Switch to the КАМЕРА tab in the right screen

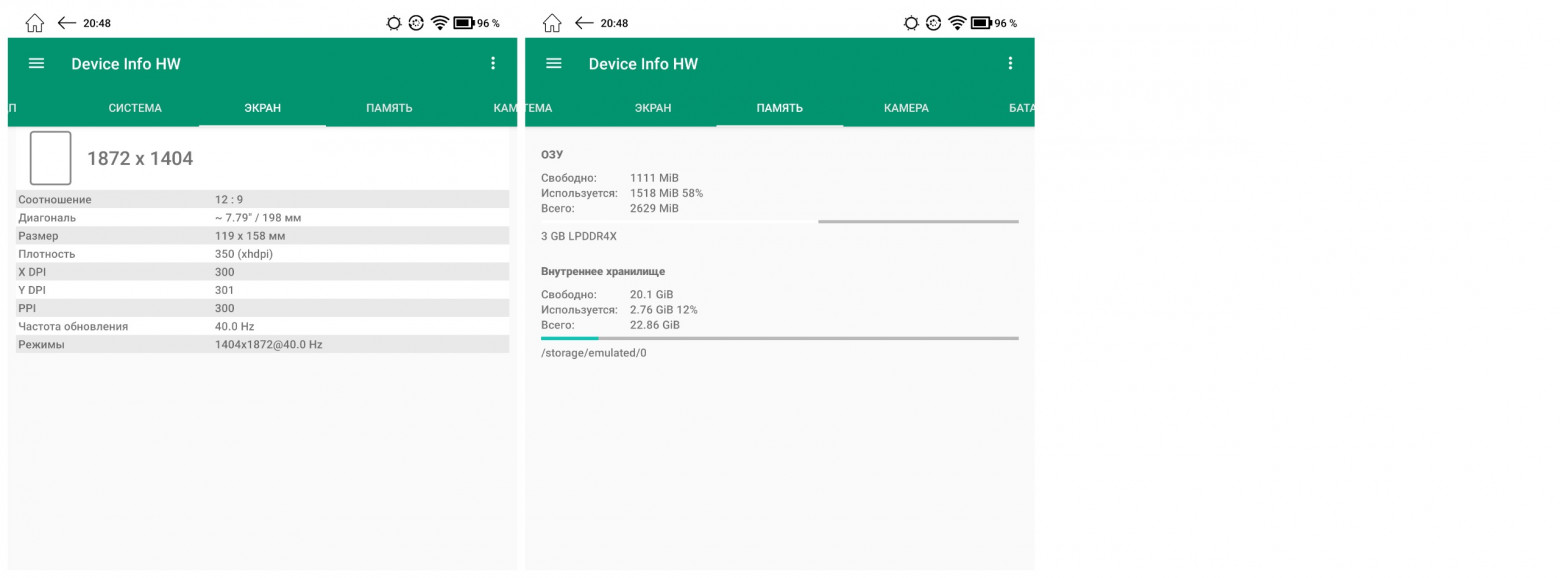[x=906, y=108]
